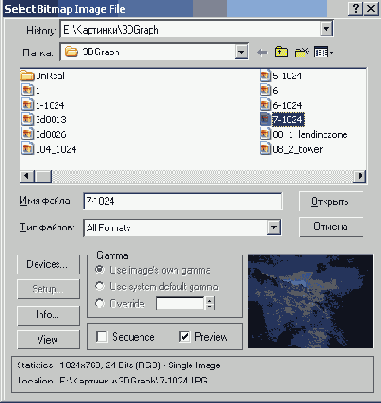The image size is (381, 403).
Task: Expand the All Formats file type dropdown
Action: (x=273, y=228)
